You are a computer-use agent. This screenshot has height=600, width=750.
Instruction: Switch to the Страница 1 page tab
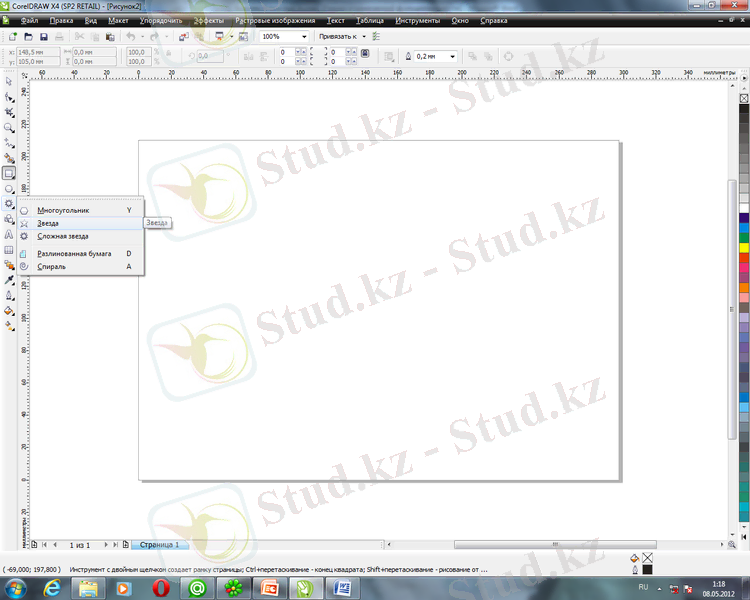click(159, 544)
